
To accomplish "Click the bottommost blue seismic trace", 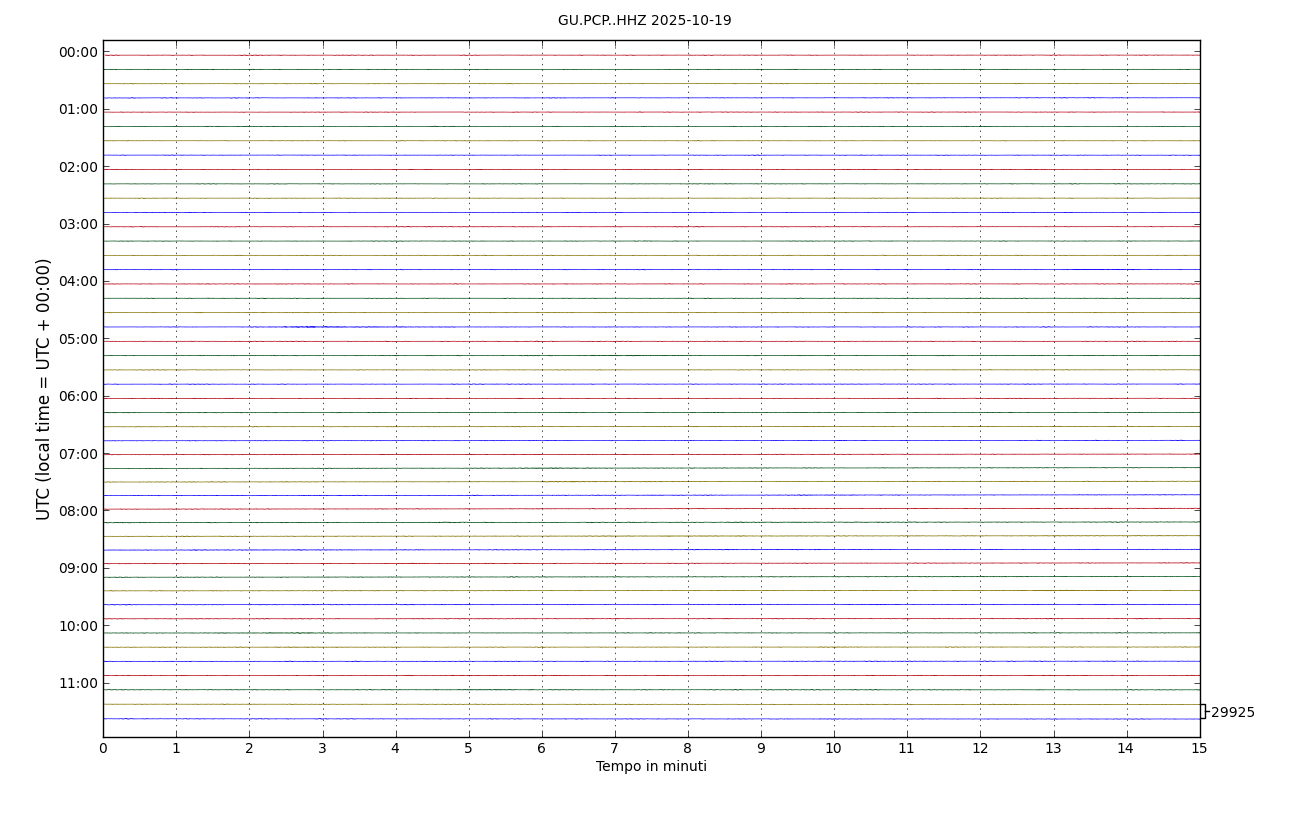I will pos(650,718).
